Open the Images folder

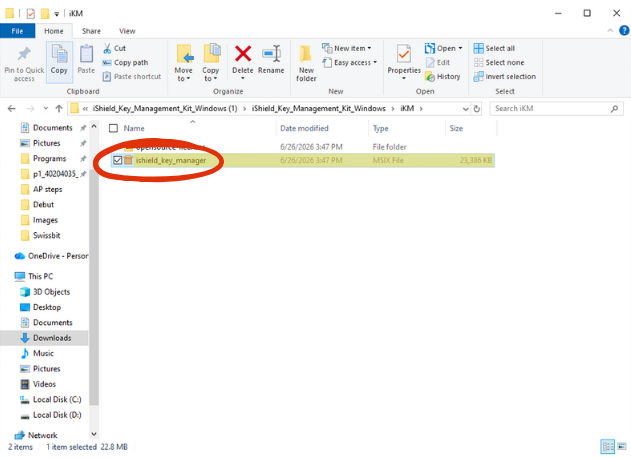(45, 220)
